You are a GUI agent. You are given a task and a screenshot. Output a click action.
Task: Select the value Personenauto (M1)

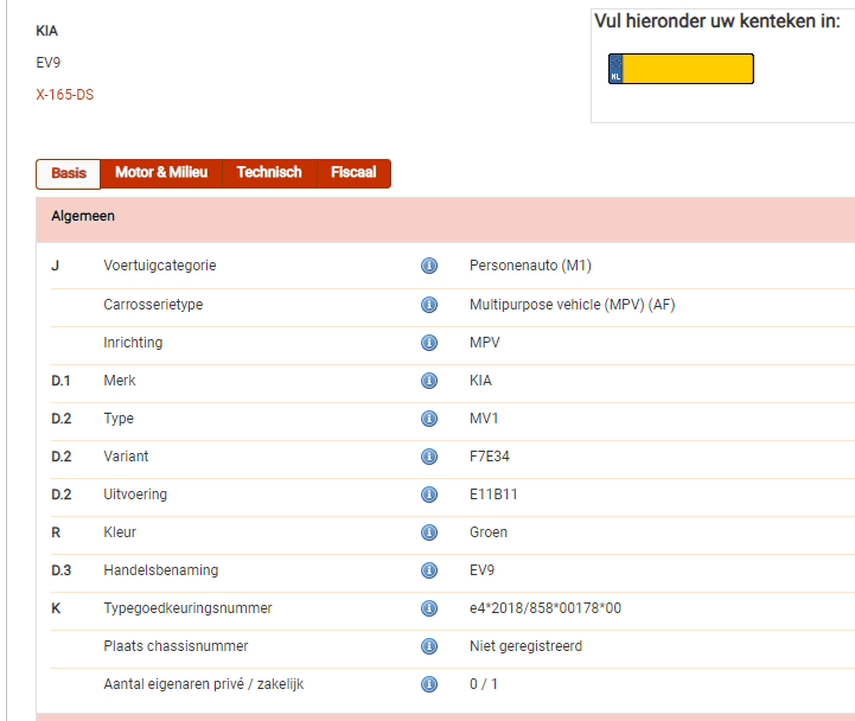531,266
